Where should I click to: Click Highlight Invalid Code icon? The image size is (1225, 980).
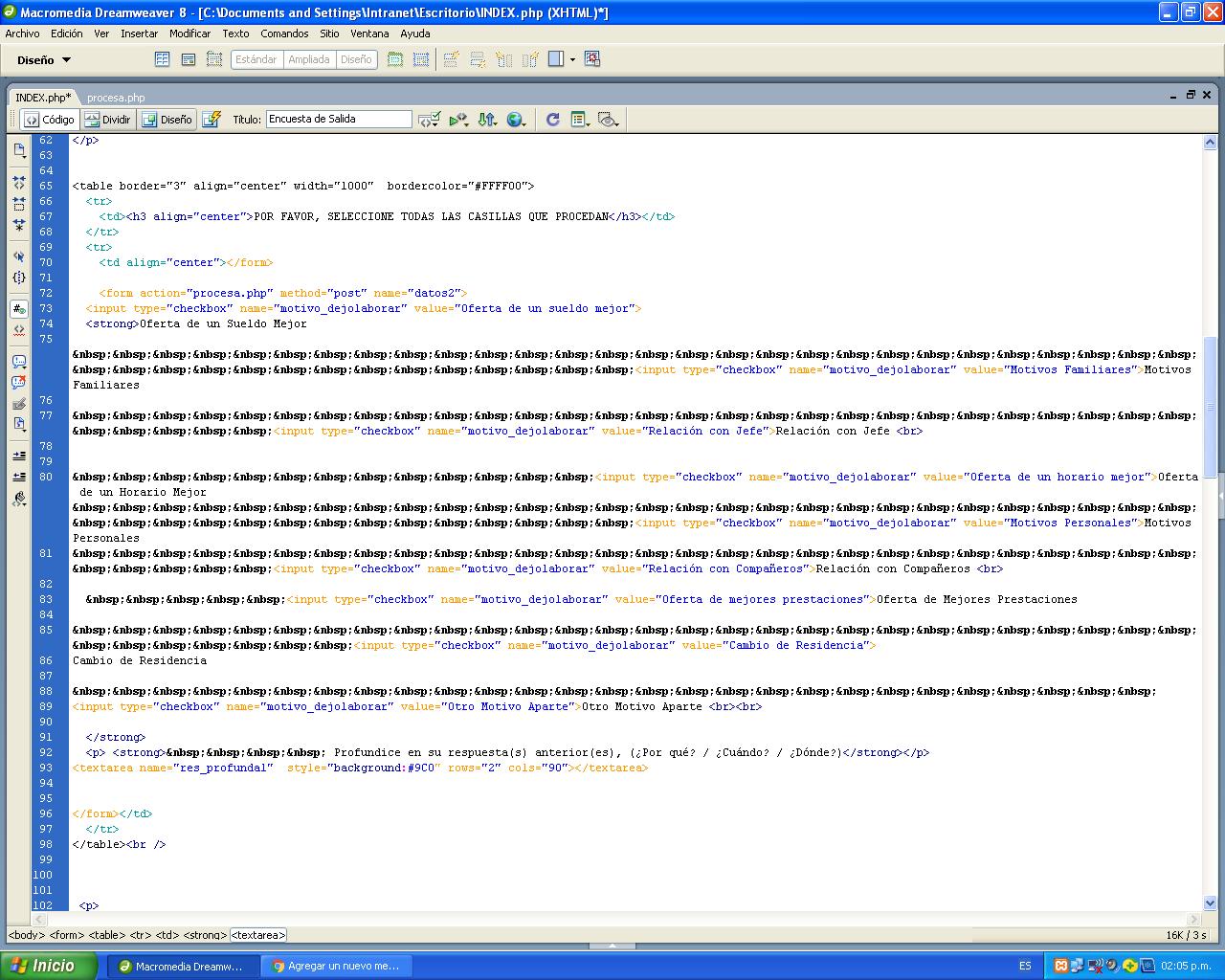point(19,330)
